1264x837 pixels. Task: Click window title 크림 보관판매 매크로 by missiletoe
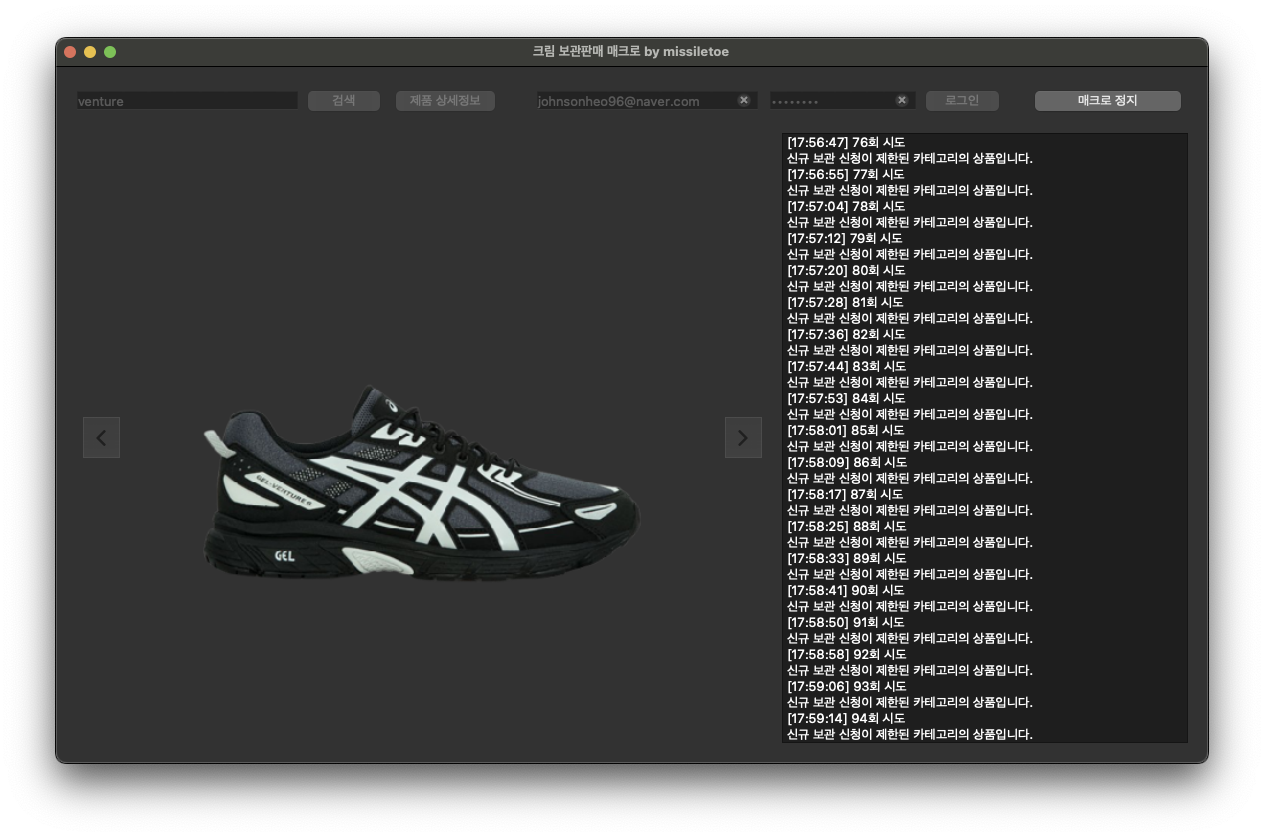point(631,51)
